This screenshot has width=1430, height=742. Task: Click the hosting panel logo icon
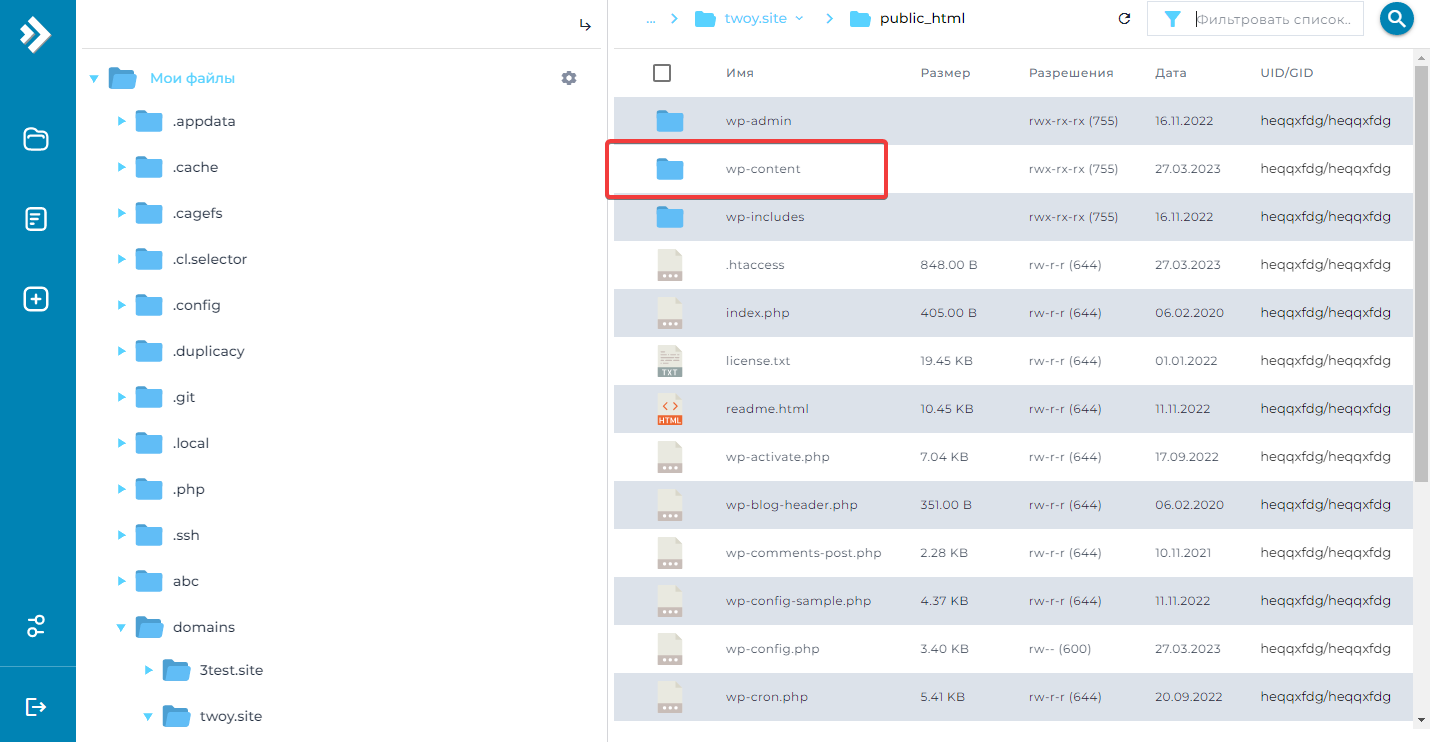36,34
